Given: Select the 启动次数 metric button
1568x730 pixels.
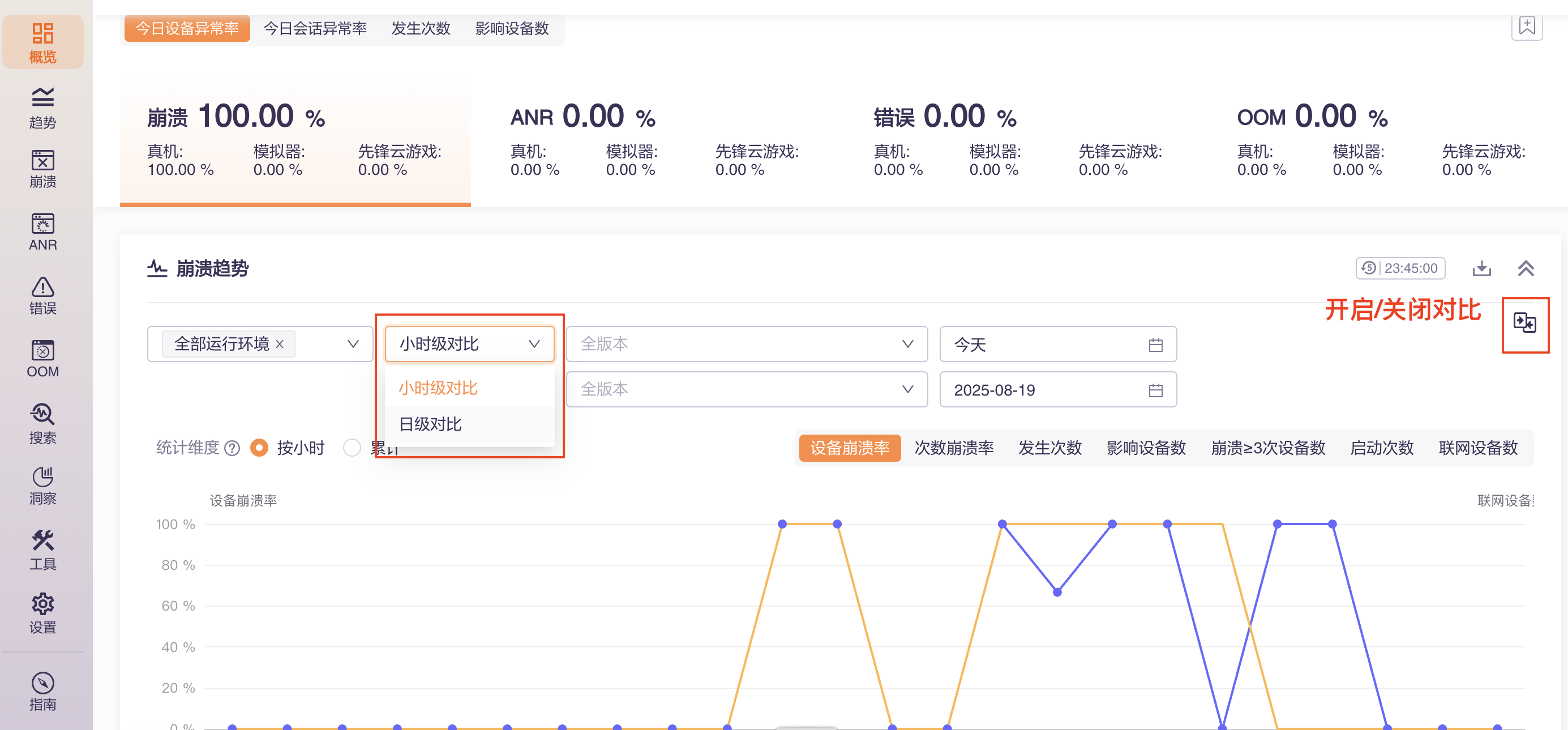Looking at the screenshot, I should [1381, 448].
